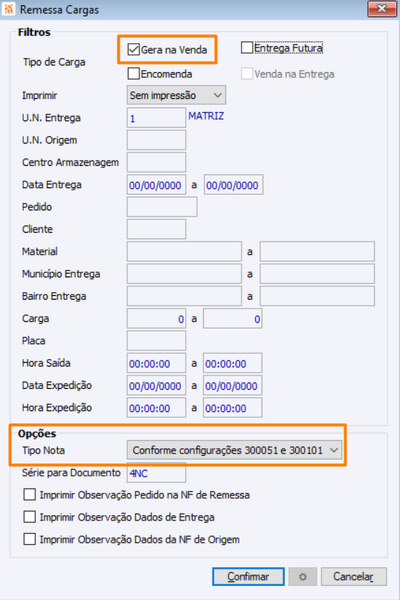The height and width of the screenshot is (600, 400).
Task: Click the Carga final number field
Action: tap(232, 318)
